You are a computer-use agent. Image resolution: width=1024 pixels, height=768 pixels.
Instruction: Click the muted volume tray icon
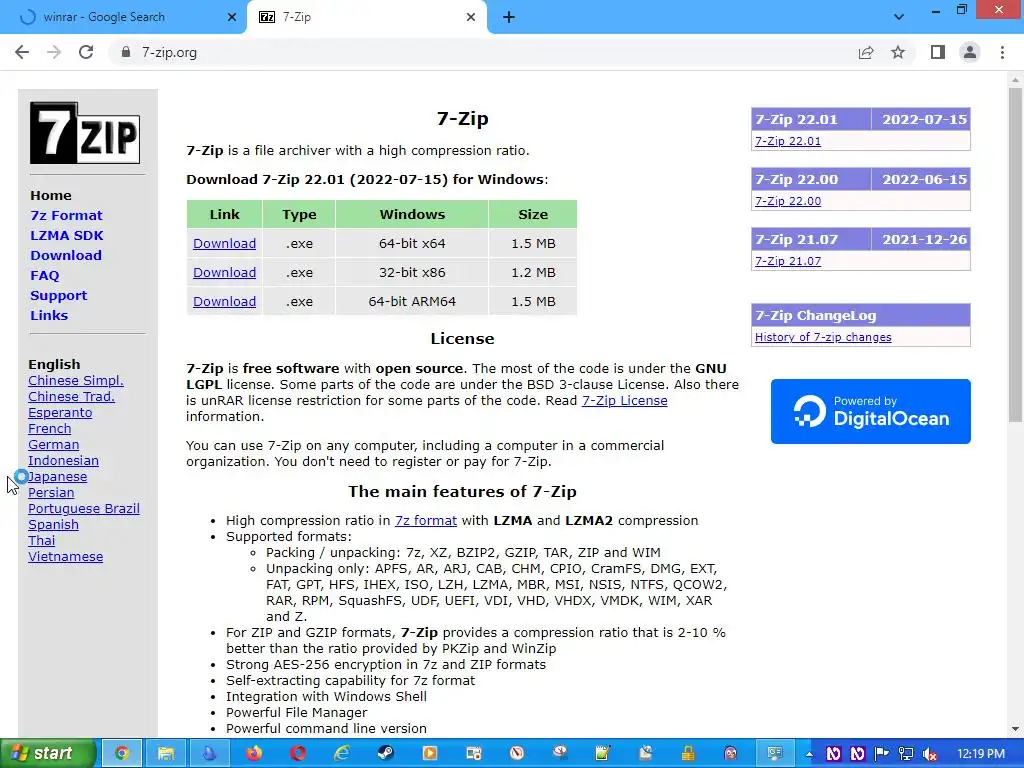(x=930, y=754)
